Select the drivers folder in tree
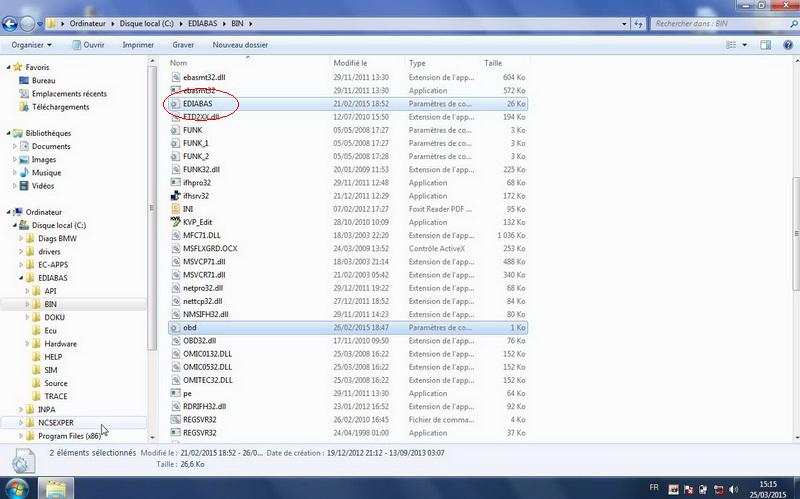The width and height of the screenshot is (800, 499). pos(49,252)
